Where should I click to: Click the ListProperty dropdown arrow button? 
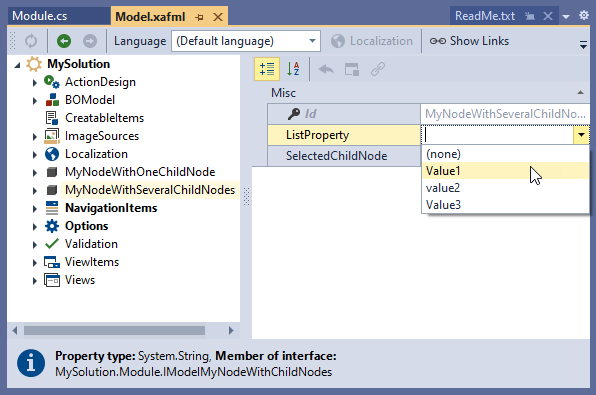581,135
